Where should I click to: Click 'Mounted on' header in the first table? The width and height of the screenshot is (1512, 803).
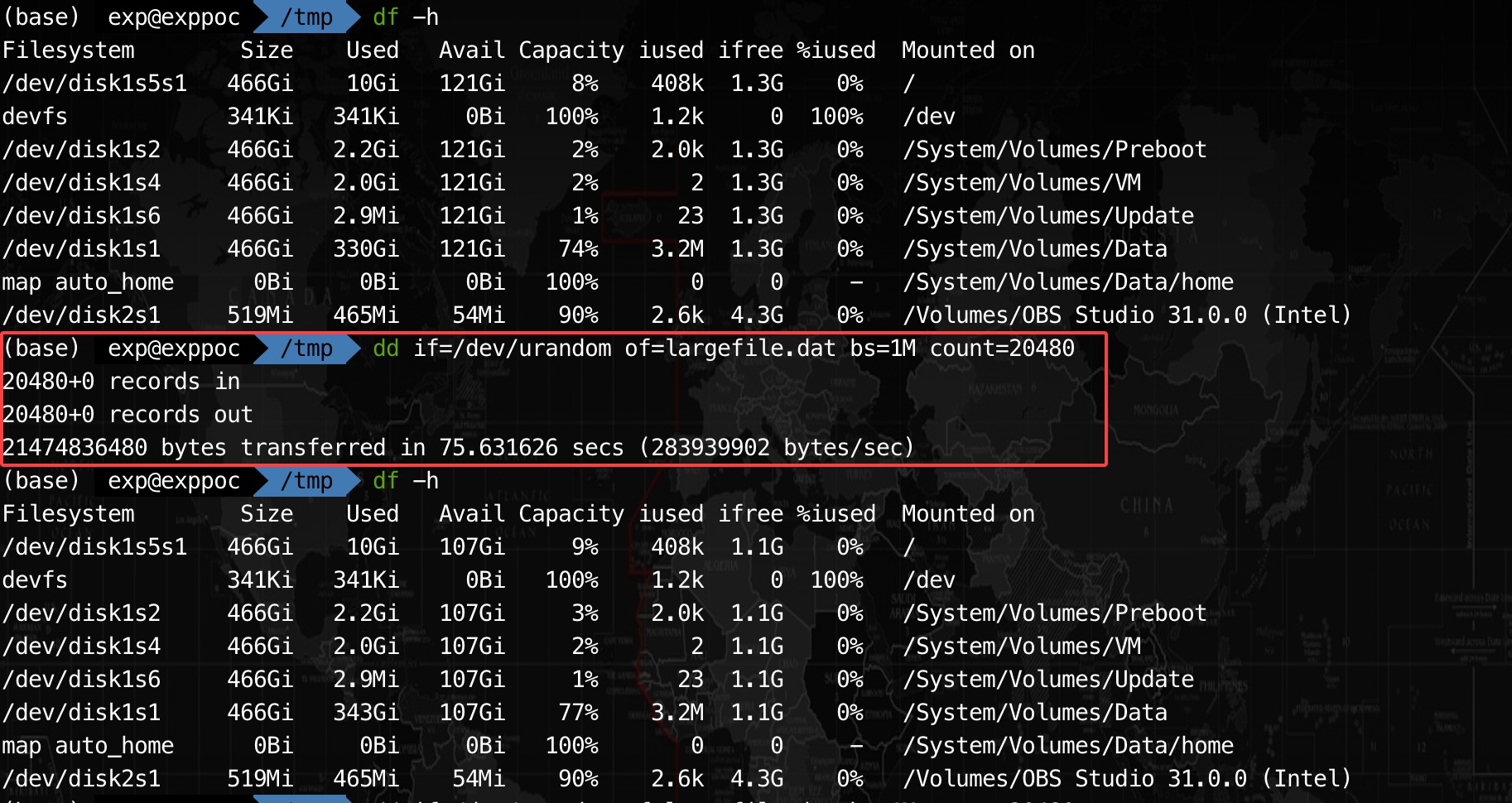[x=968, y=50]
